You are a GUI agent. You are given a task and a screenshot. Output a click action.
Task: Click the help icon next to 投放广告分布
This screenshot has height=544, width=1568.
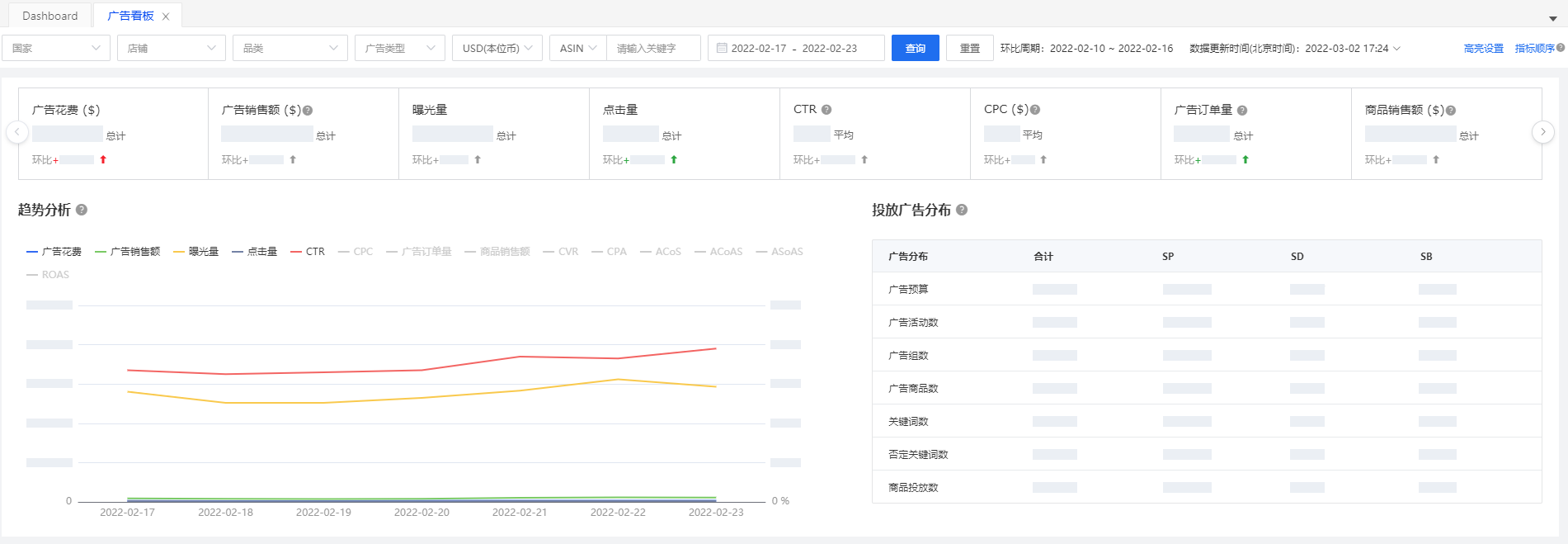(x=962, y=210)
